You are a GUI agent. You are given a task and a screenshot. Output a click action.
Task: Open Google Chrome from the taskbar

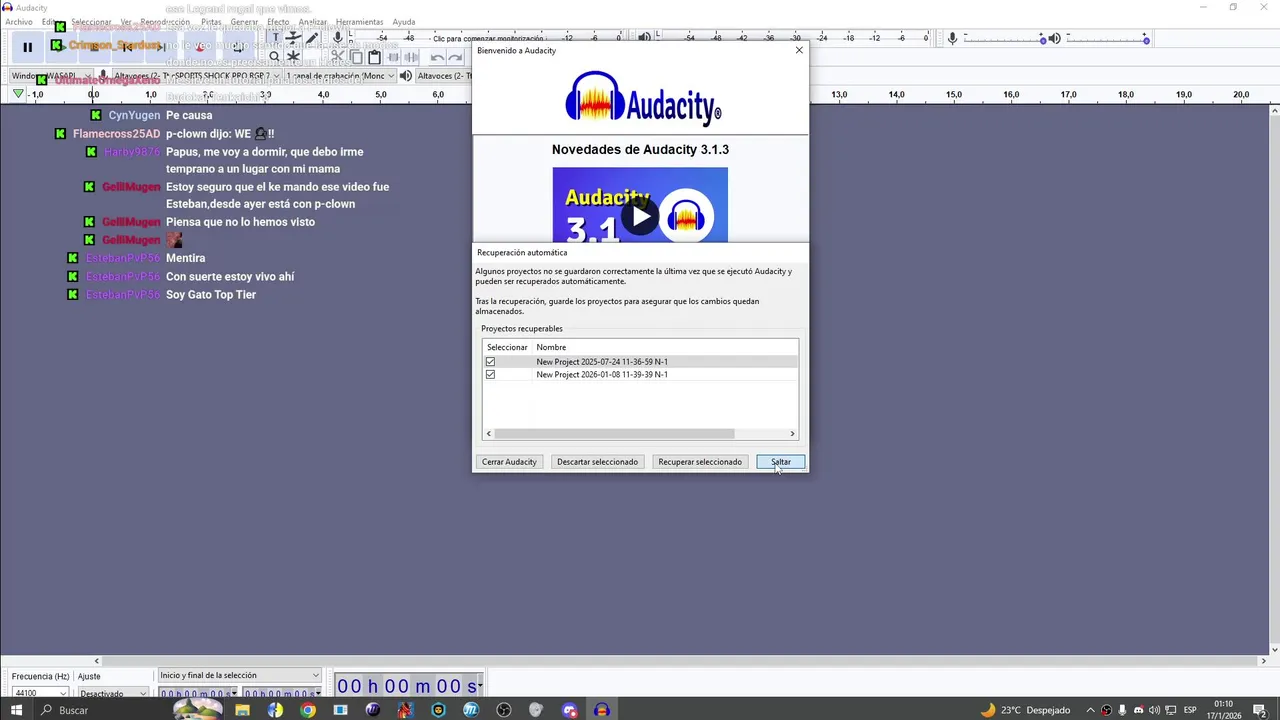coord(308,710)
